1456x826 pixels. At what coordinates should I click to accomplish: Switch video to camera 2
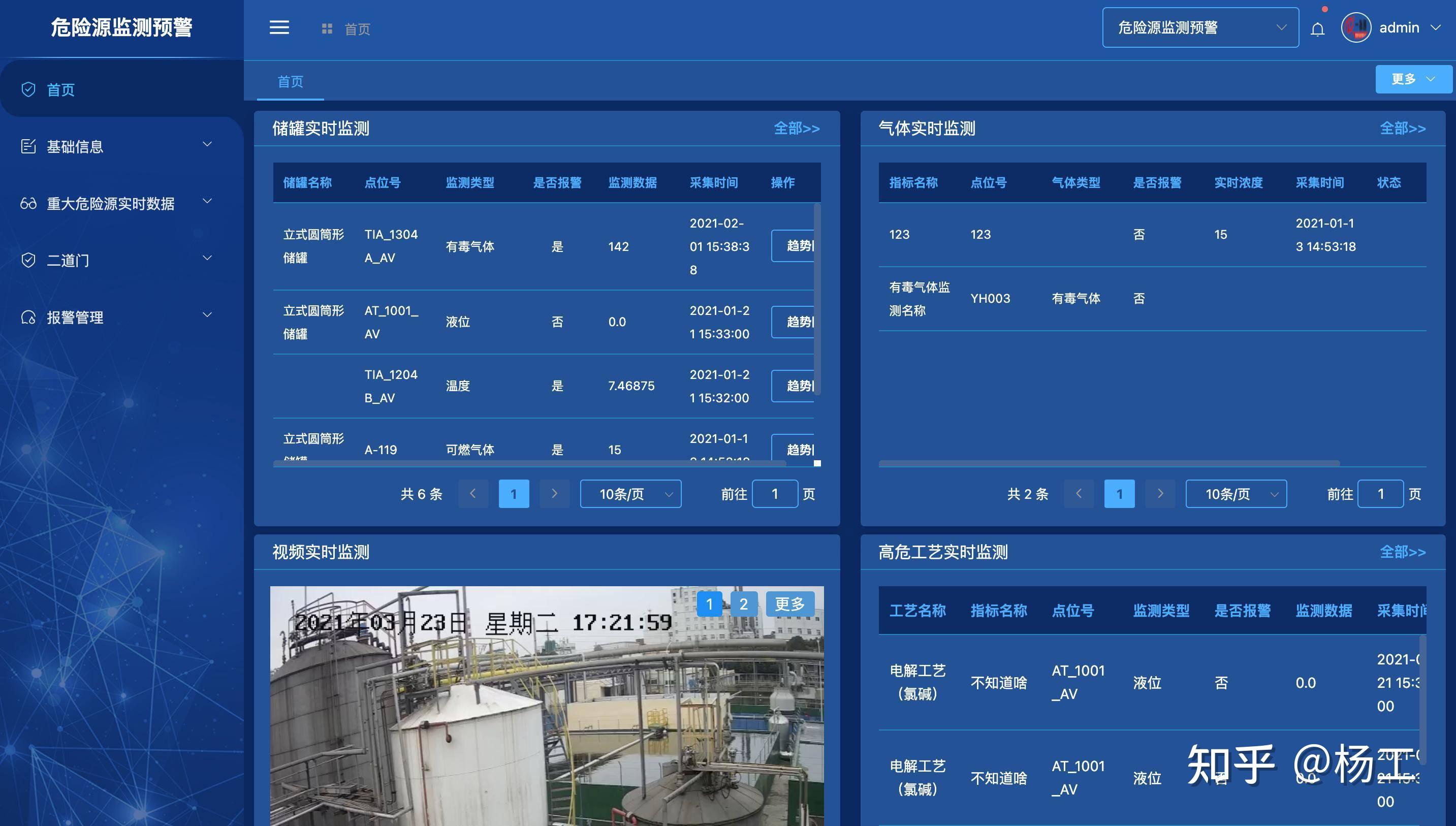(x=744, y=604)
